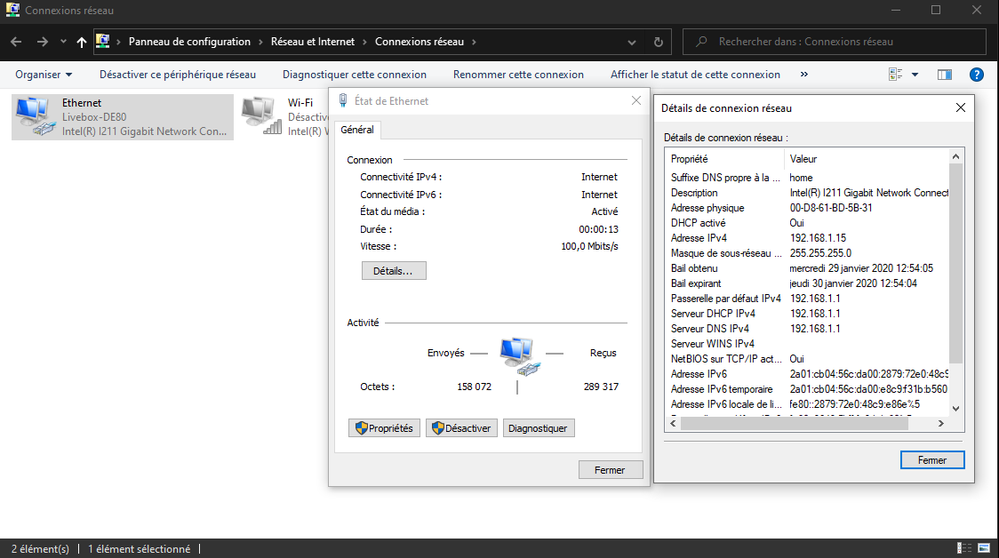Screen dimensions: 999x558
Task: Click the network activity computers icon
Action: [519, 355]
